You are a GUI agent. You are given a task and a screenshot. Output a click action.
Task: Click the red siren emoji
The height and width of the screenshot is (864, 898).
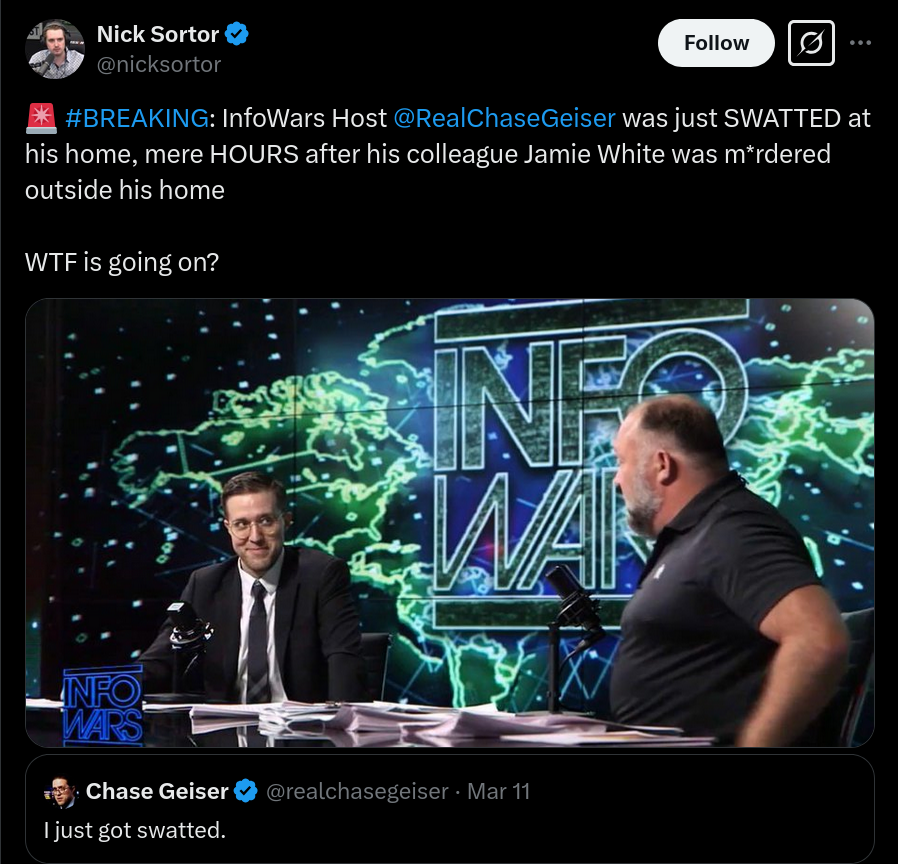click(x=41, y=119)
